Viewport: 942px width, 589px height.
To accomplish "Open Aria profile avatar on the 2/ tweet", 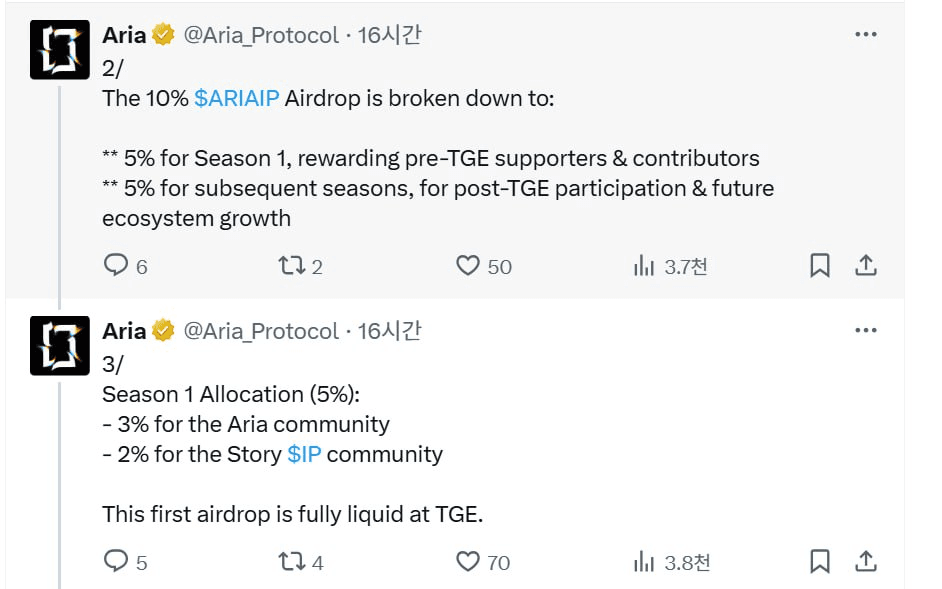I will click(x=60, y=50).
